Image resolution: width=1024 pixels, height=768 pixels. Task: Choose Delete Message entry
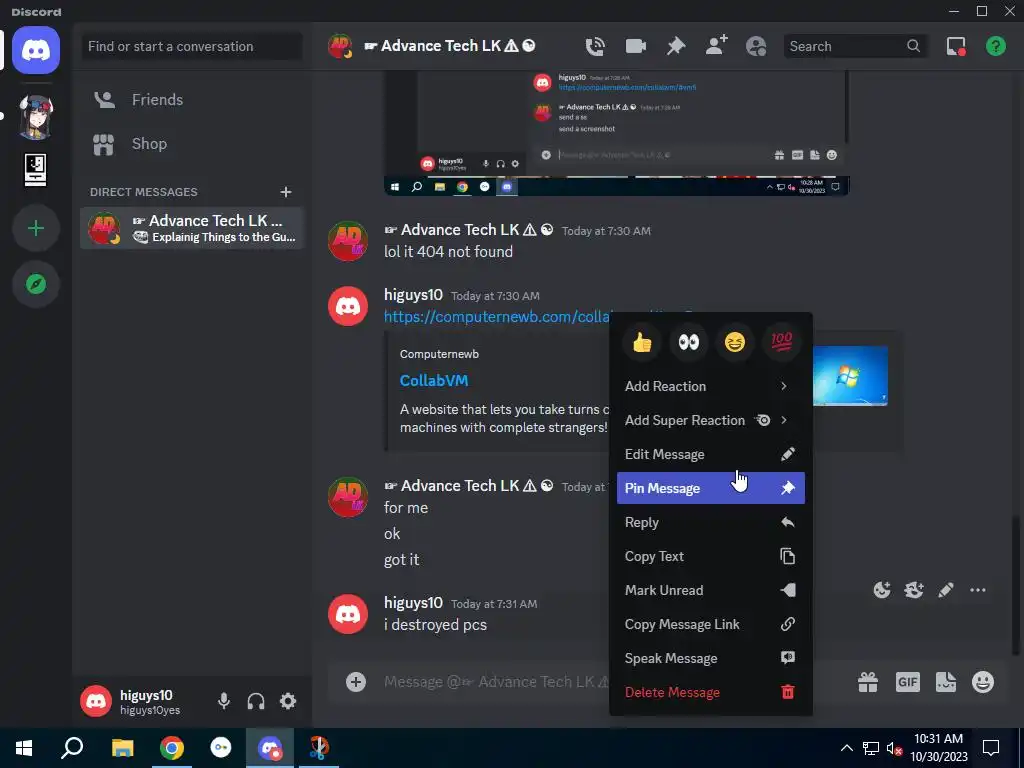(x=711, y=692)
